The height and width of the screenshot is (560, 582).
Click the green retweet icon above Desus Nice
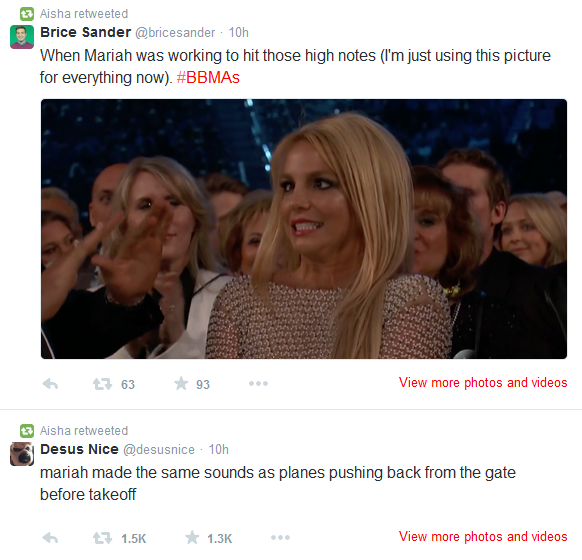point(27,431)
